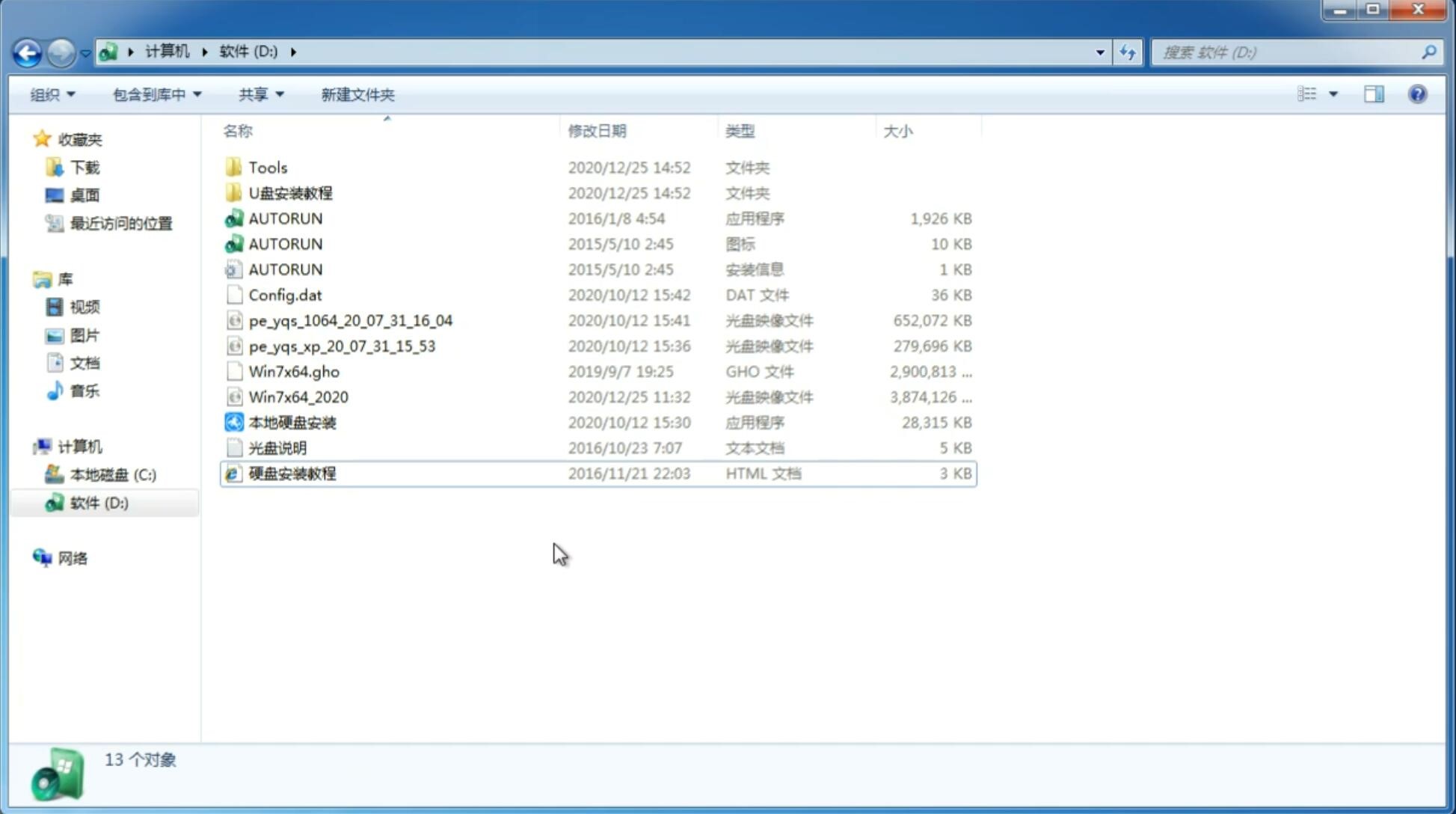Open pe_yqs_1064 disc image file
This screenshot has height=814, width=1456.
click(350, 320)
